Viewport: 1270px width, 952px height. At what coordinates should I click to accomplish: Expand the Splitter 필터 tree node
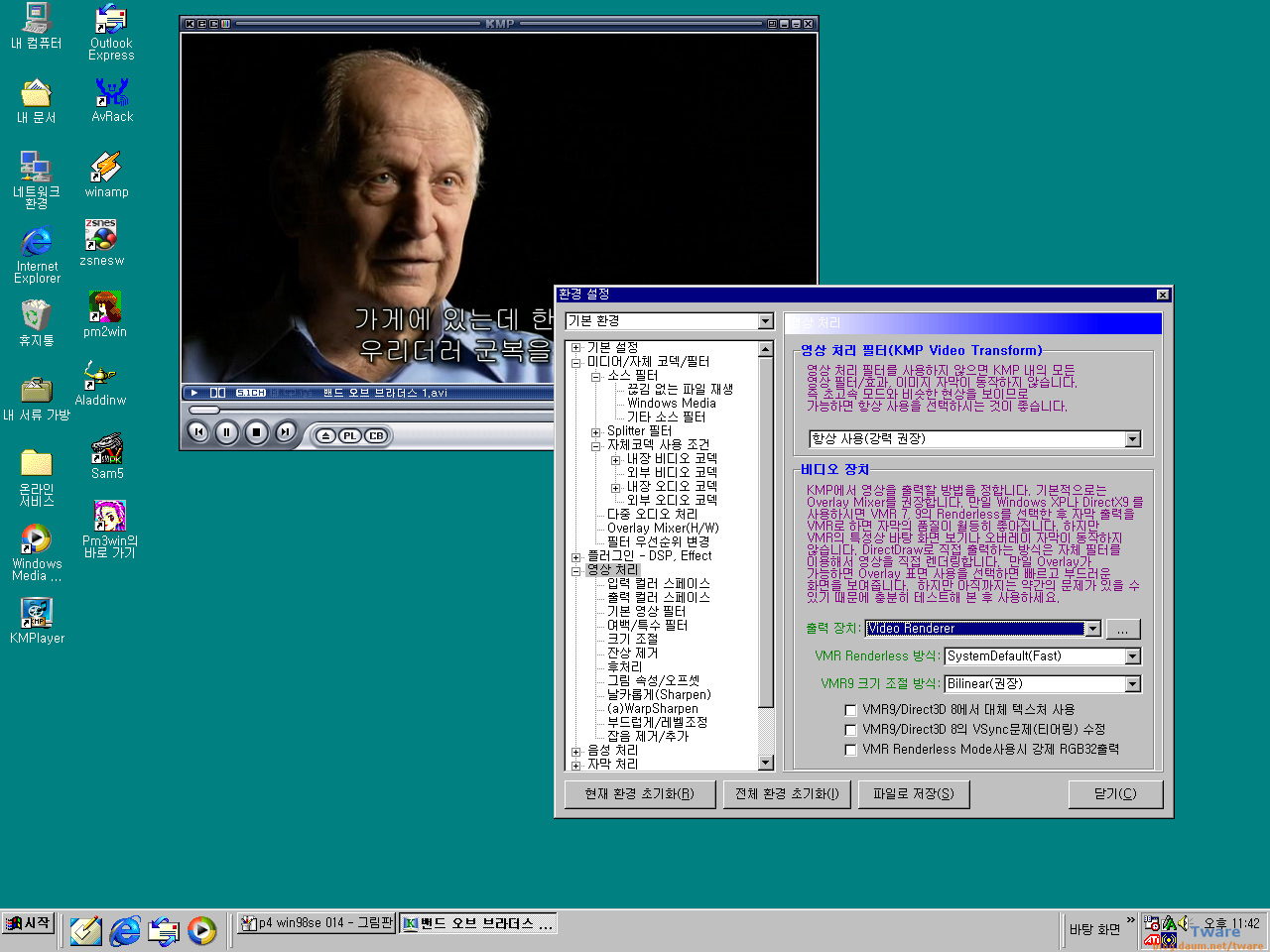[595, 431]
